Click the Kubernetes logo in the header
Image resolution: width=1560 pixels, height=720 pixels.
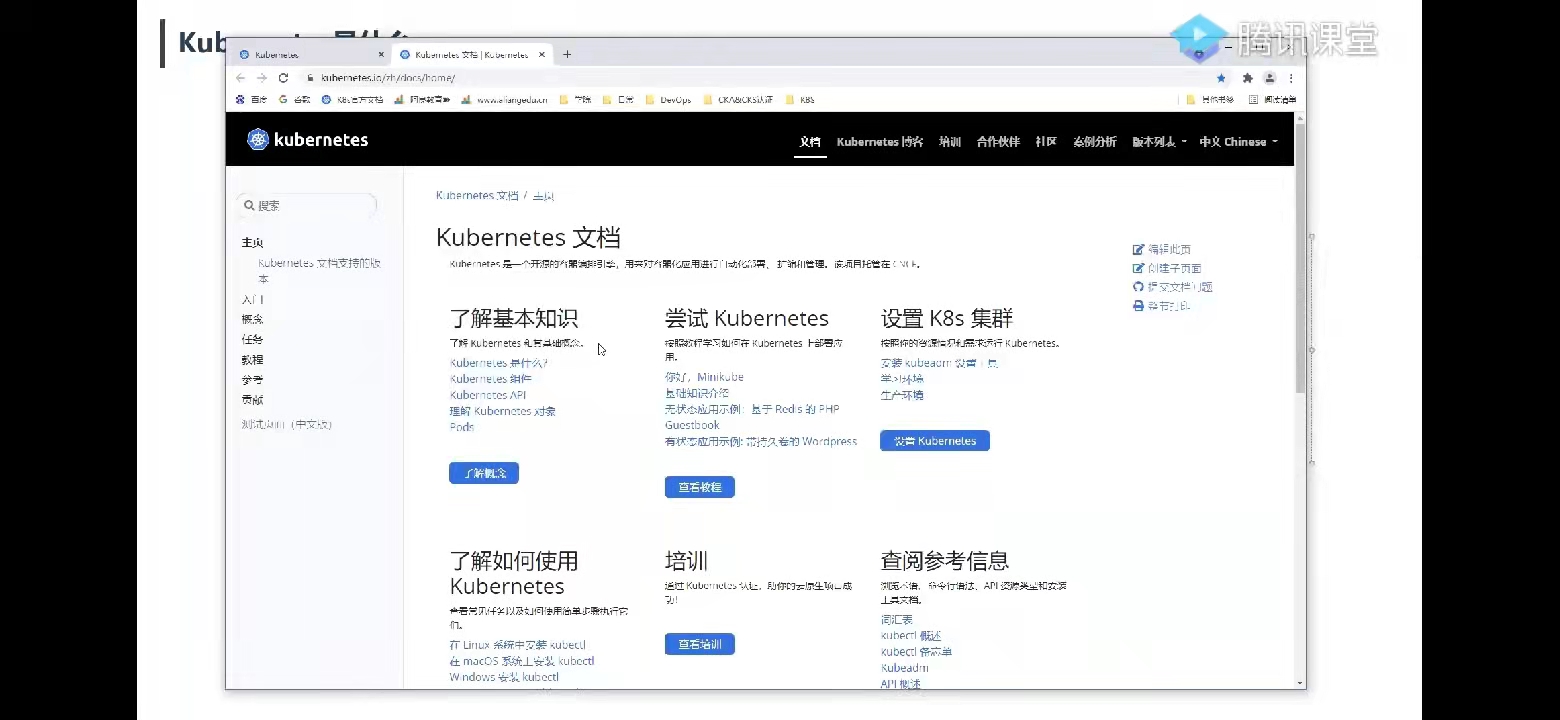[x=307, y=140]
